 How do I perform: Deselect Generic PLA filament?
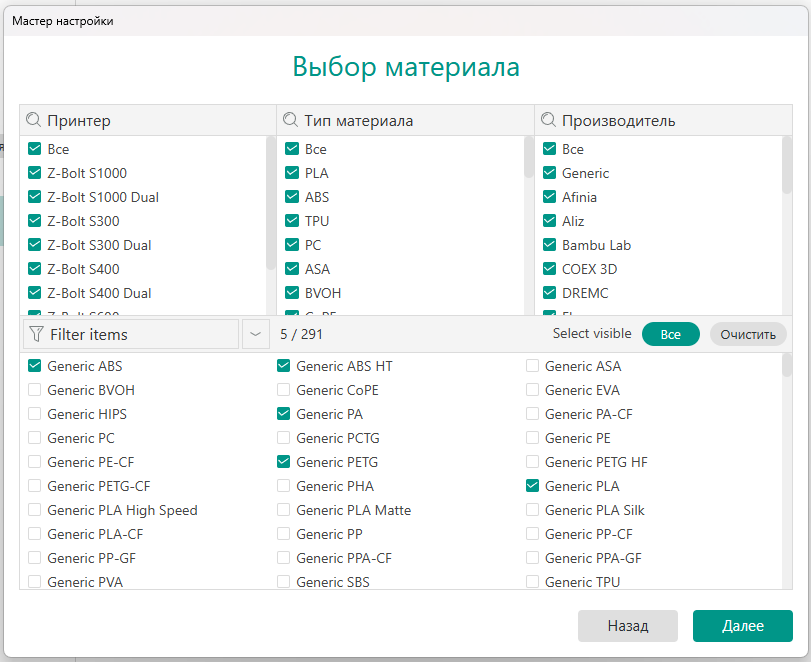(x=532, y=486)
